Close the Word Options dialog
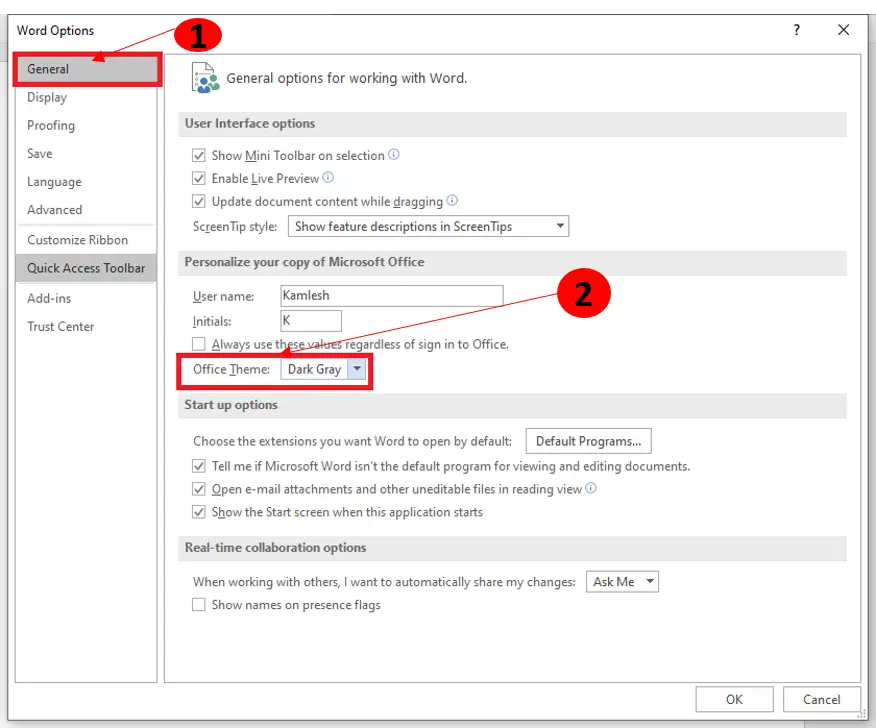 click(844, 30)
